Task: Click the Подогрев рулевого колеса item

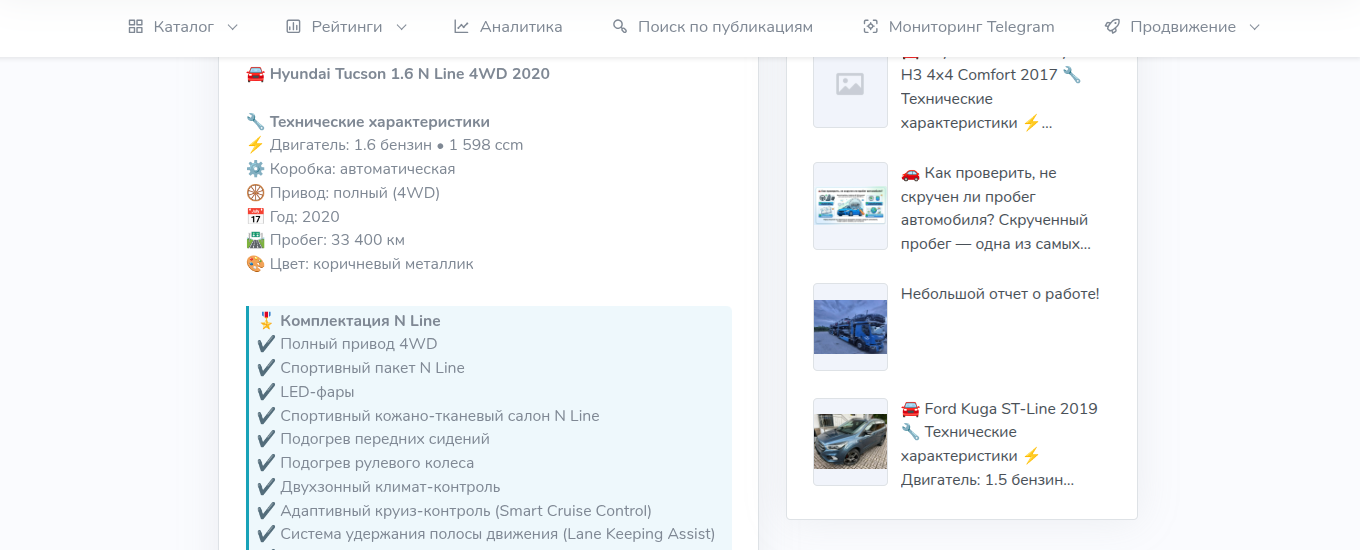Action: point(366,463)
